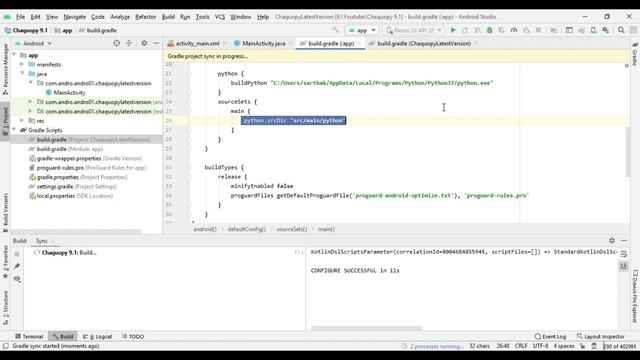Select local.properties in project tree
The width and height of the screenshot is (640, 360).
pos(75,196)
